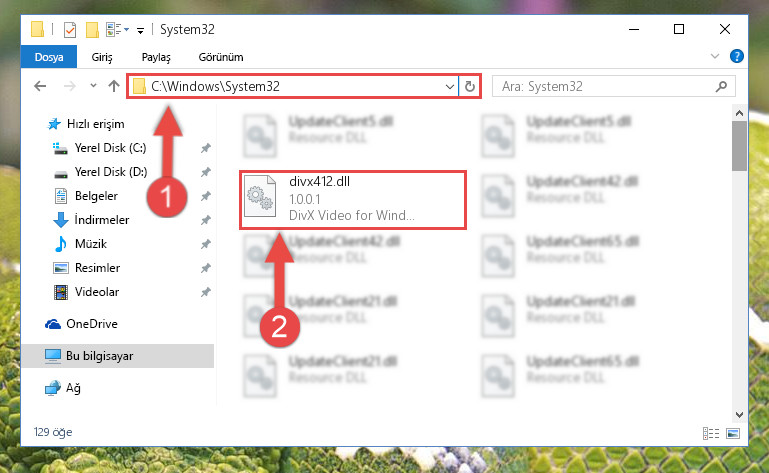769x473 pixels.
Task: Click the search magnifier icon
Action: [721, 87]
